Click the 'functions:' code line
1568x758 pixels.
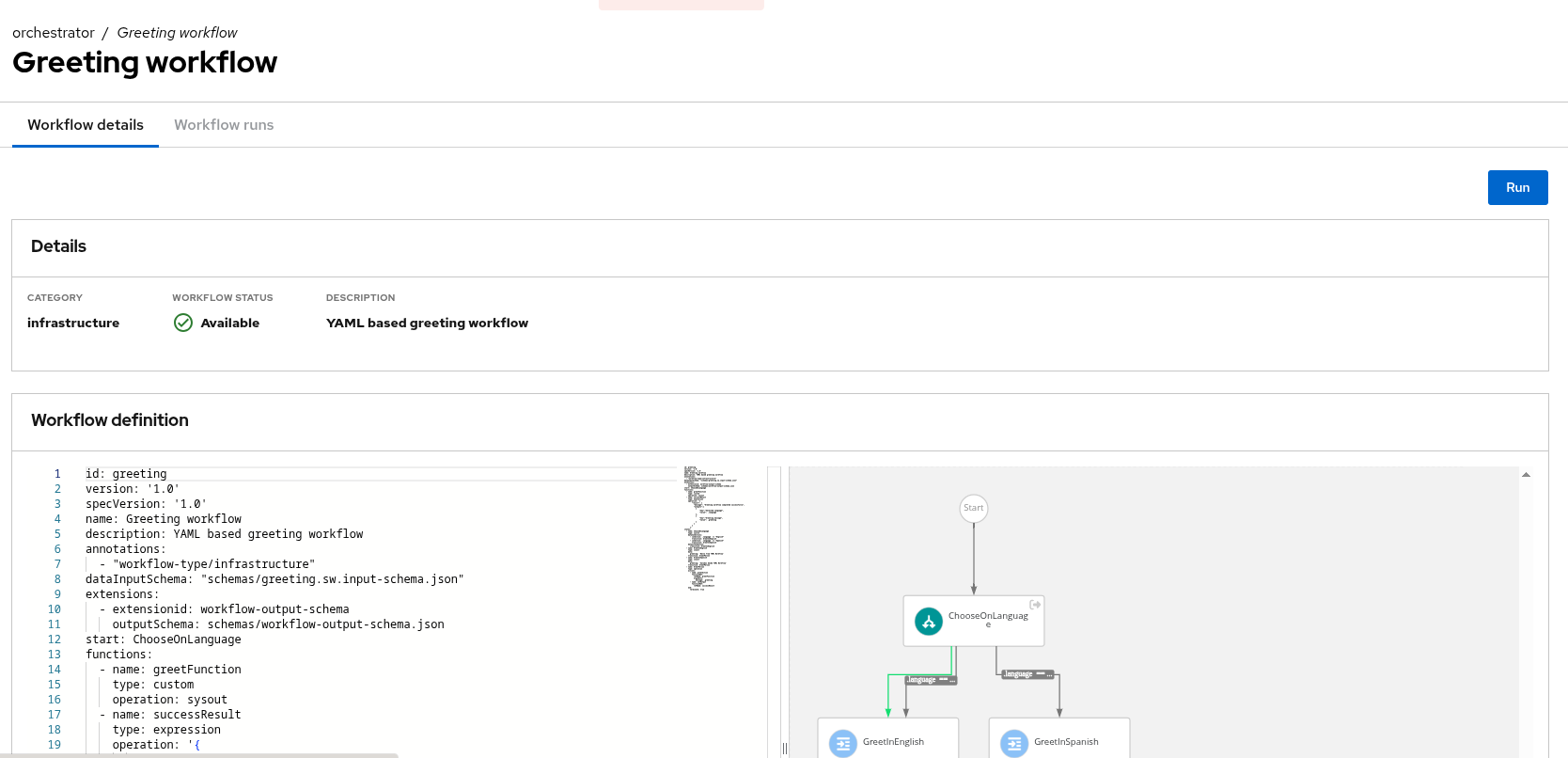119,655
